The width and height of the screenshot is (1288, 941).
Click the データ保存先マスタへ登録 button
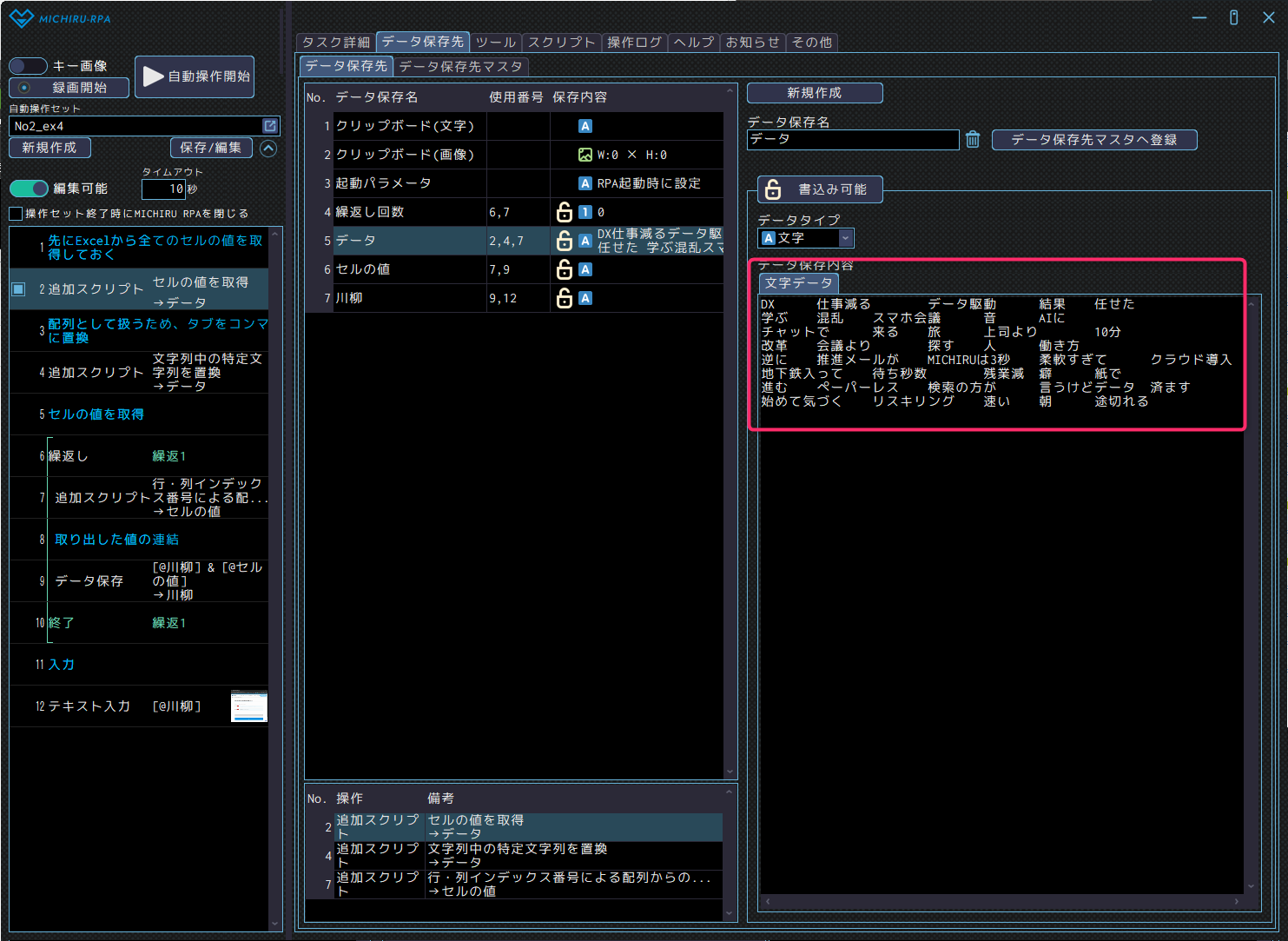[1093, 140]
